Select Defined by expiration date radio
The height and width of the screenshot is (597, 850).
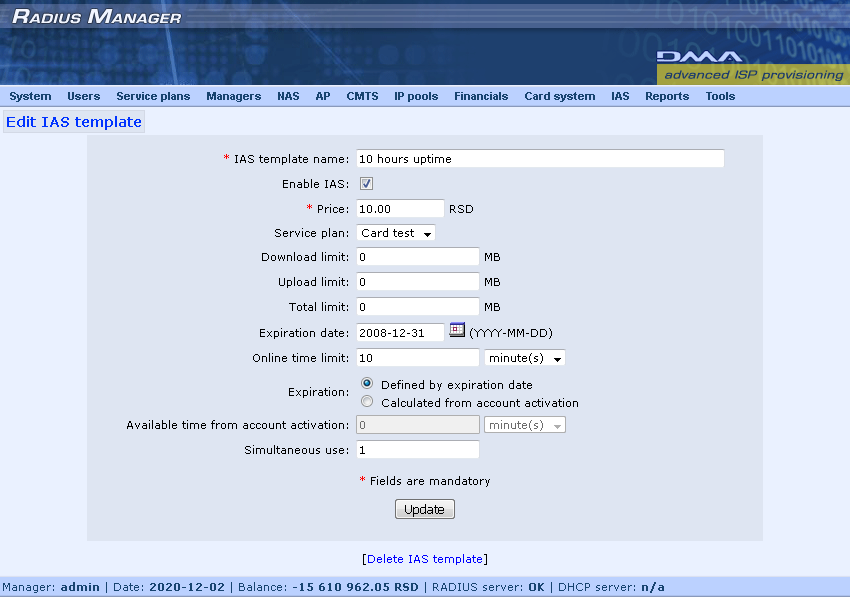tap(367, 383)
